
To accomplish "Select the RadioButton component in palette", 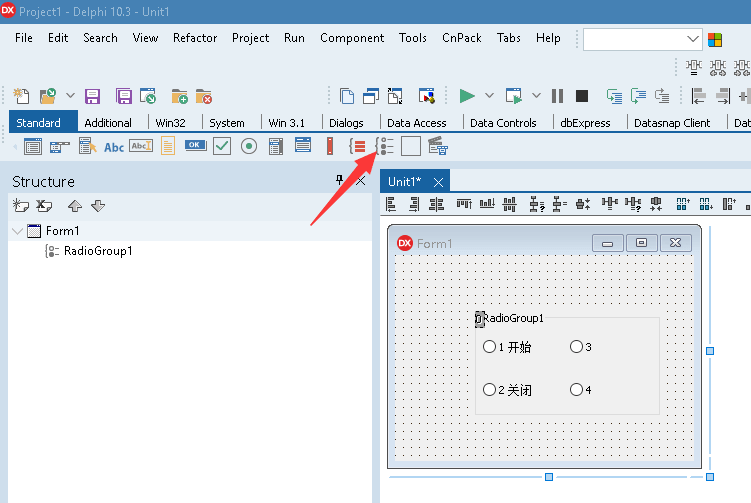I will coord(249,146).
